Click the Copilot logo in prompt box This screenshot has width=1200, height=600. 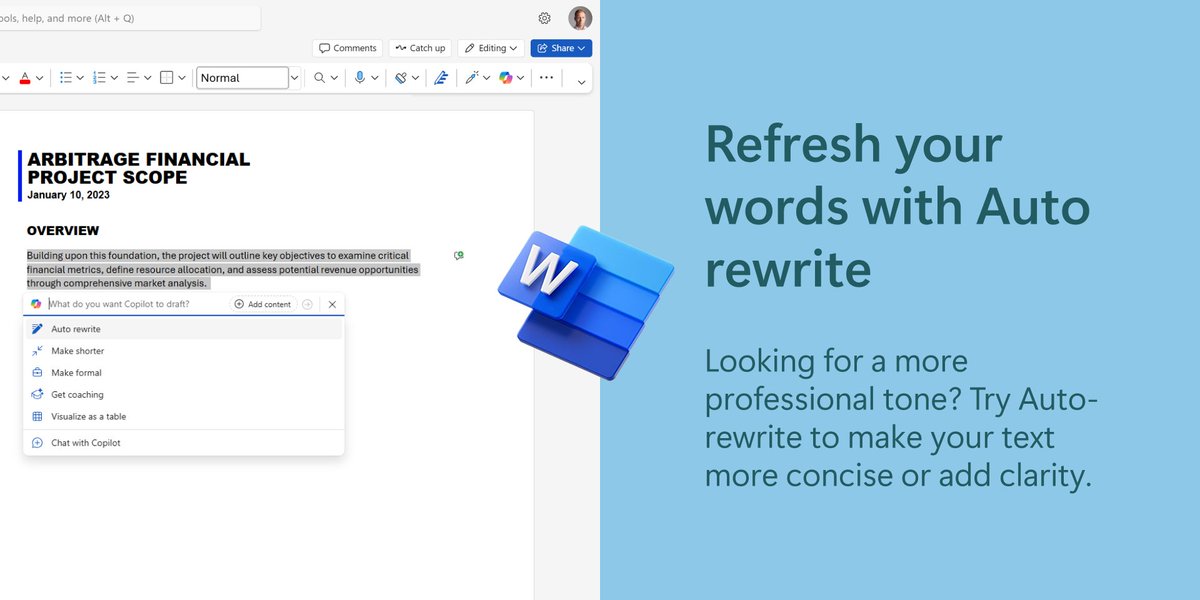(36, 304)
